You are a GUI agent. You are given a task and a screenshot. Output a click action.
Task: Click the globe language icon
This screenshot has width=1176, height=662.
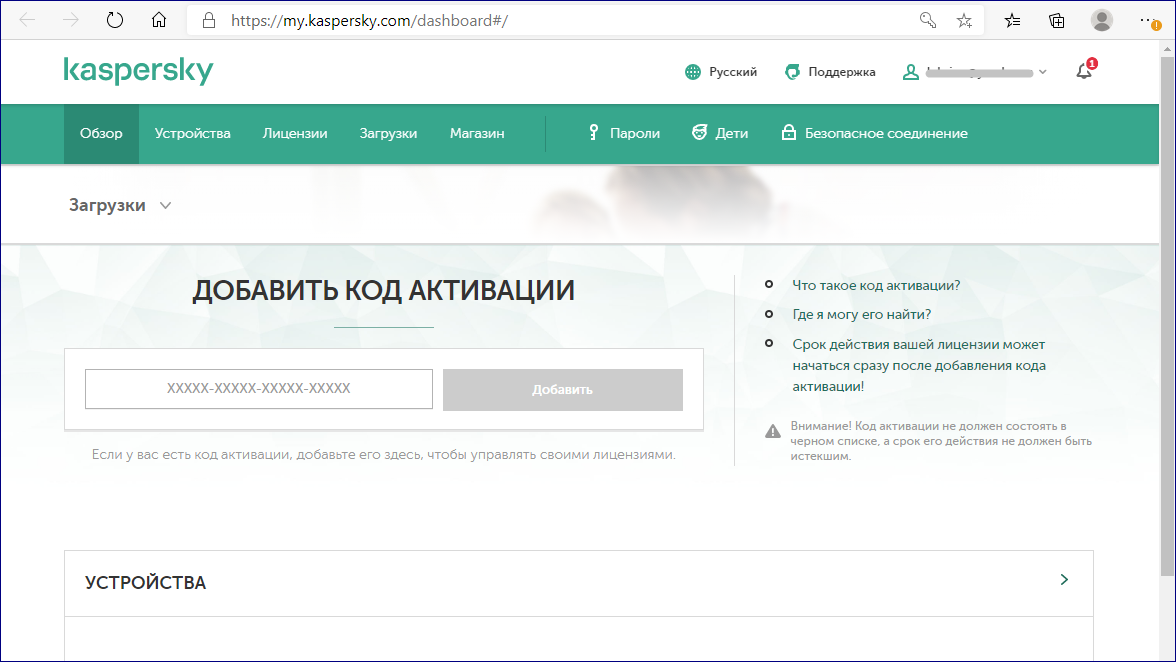pos(693,72)
